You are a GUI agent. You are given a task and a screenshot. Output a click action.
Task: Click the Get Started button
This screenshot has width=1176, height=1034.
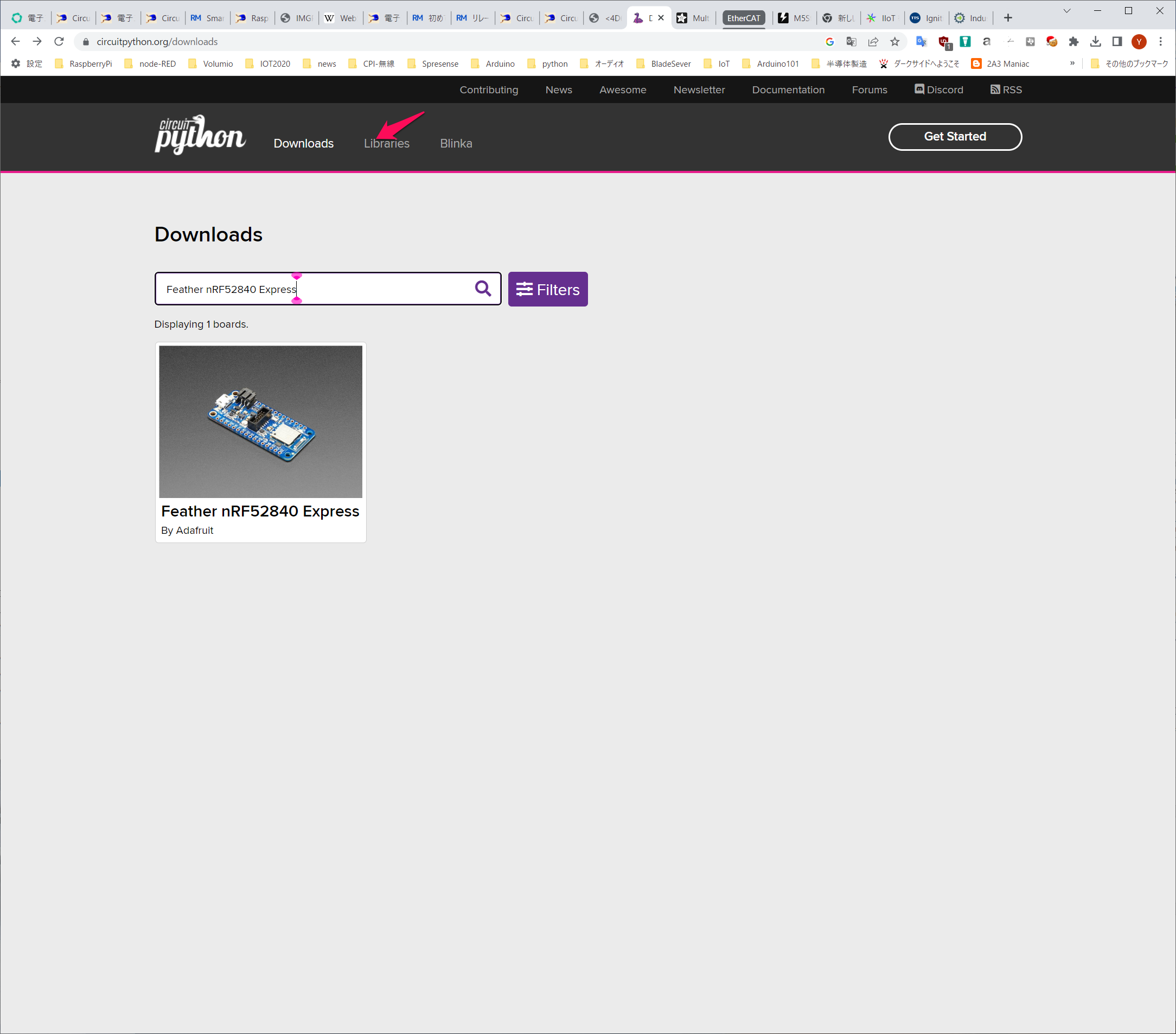[955, 136]
